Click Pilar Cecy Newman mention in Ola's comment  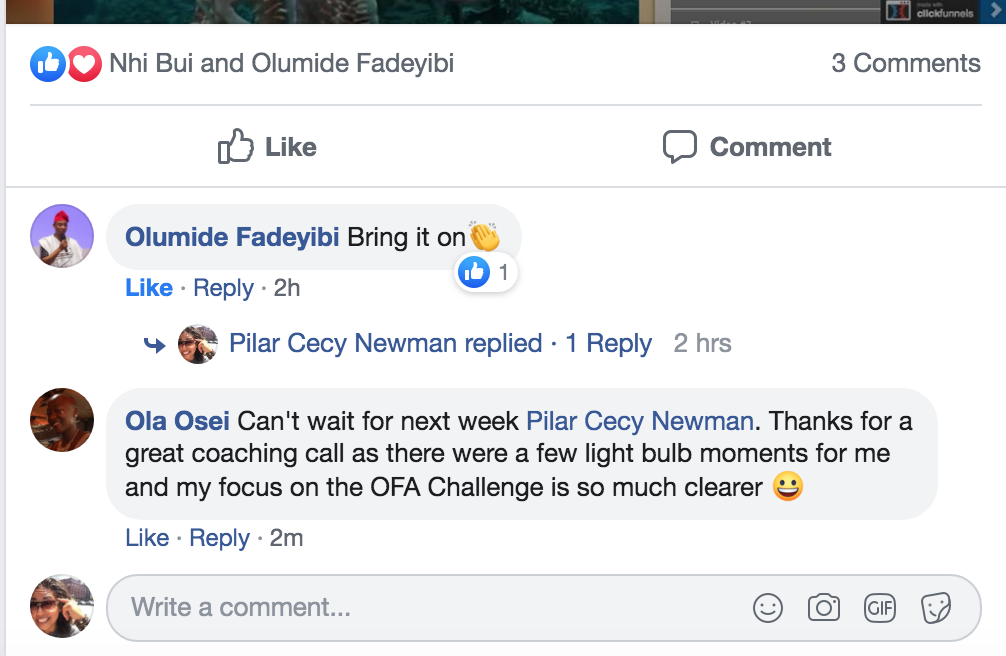point(639,421)
